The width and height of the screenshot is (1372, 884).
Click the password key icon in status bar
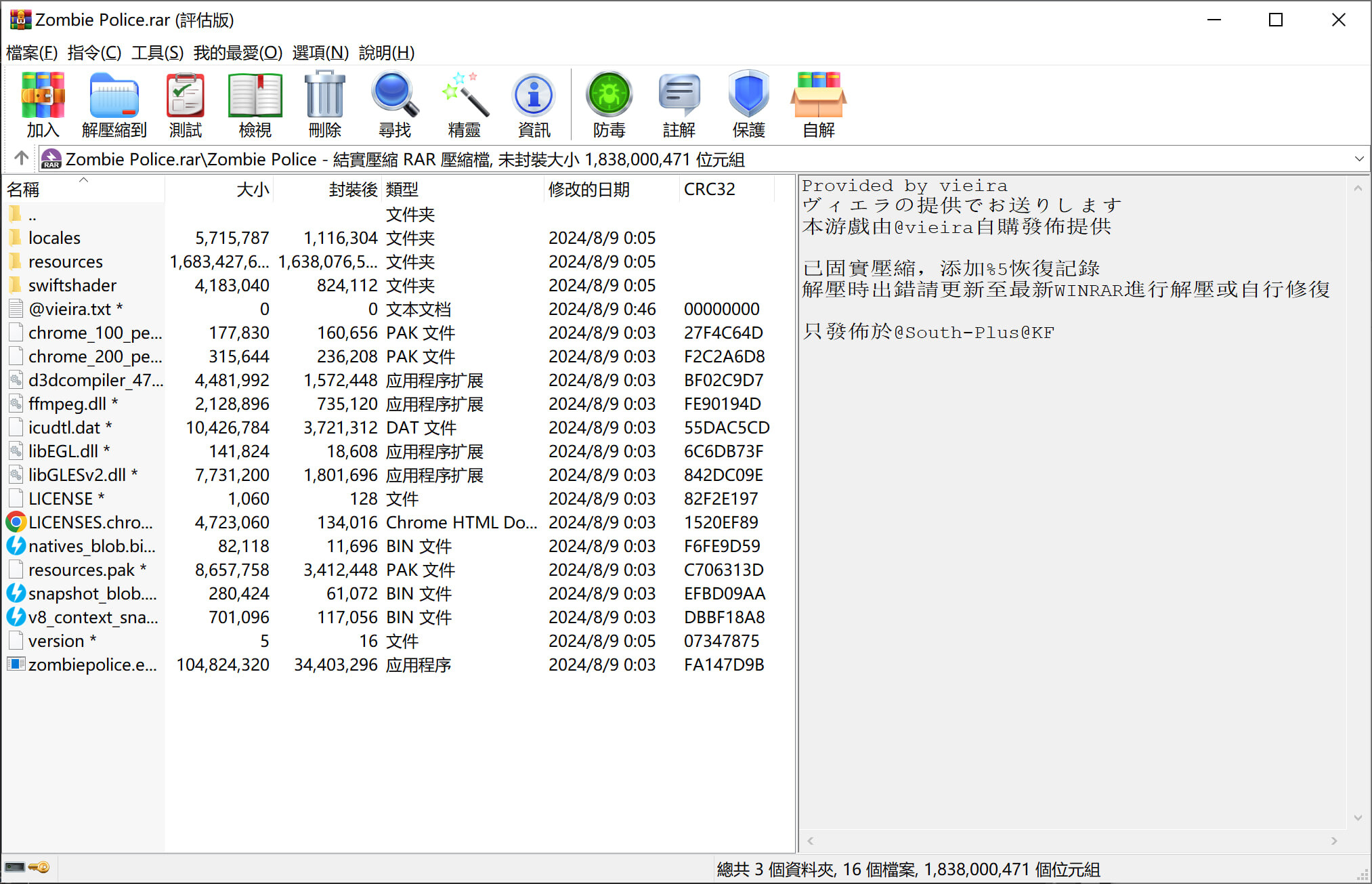coord(39,868)
